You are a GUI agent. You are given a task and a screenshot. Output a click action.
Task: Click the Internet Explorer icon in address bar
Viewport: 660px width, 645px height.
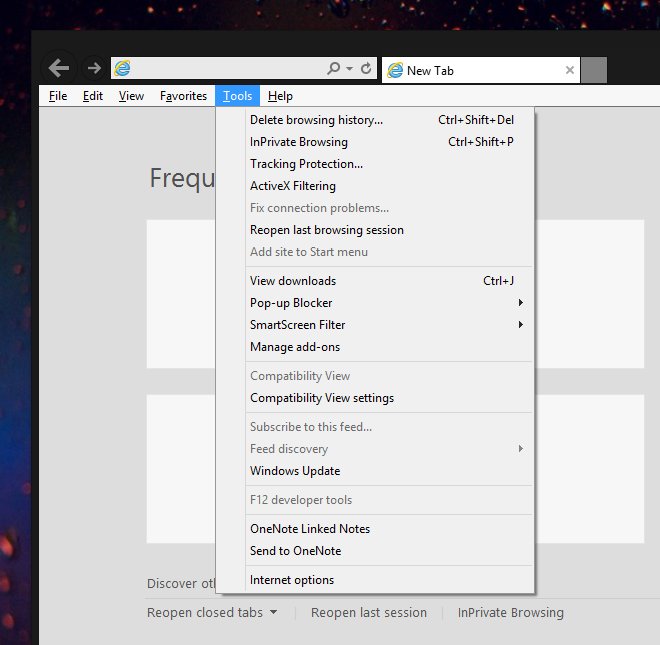(x=122, y=69)
